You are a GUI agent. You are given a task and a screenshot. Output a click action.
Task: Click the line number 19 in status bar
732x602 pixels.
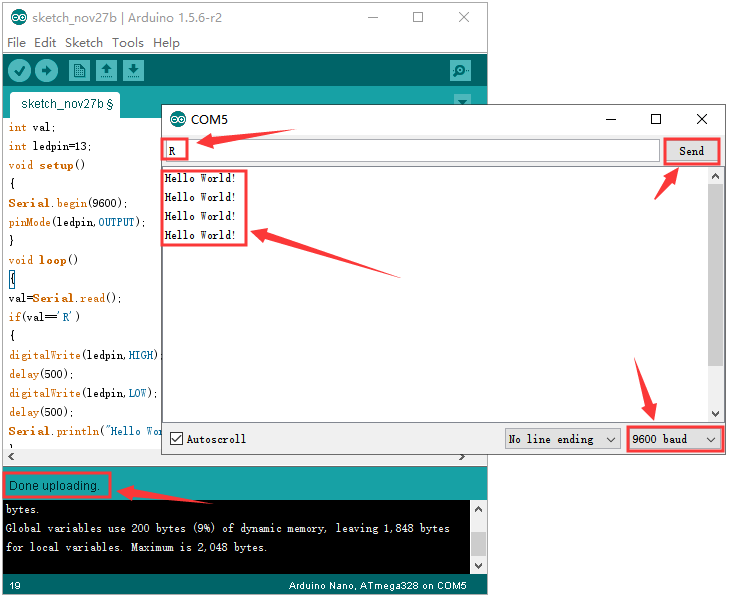click(x=14, y=586)
